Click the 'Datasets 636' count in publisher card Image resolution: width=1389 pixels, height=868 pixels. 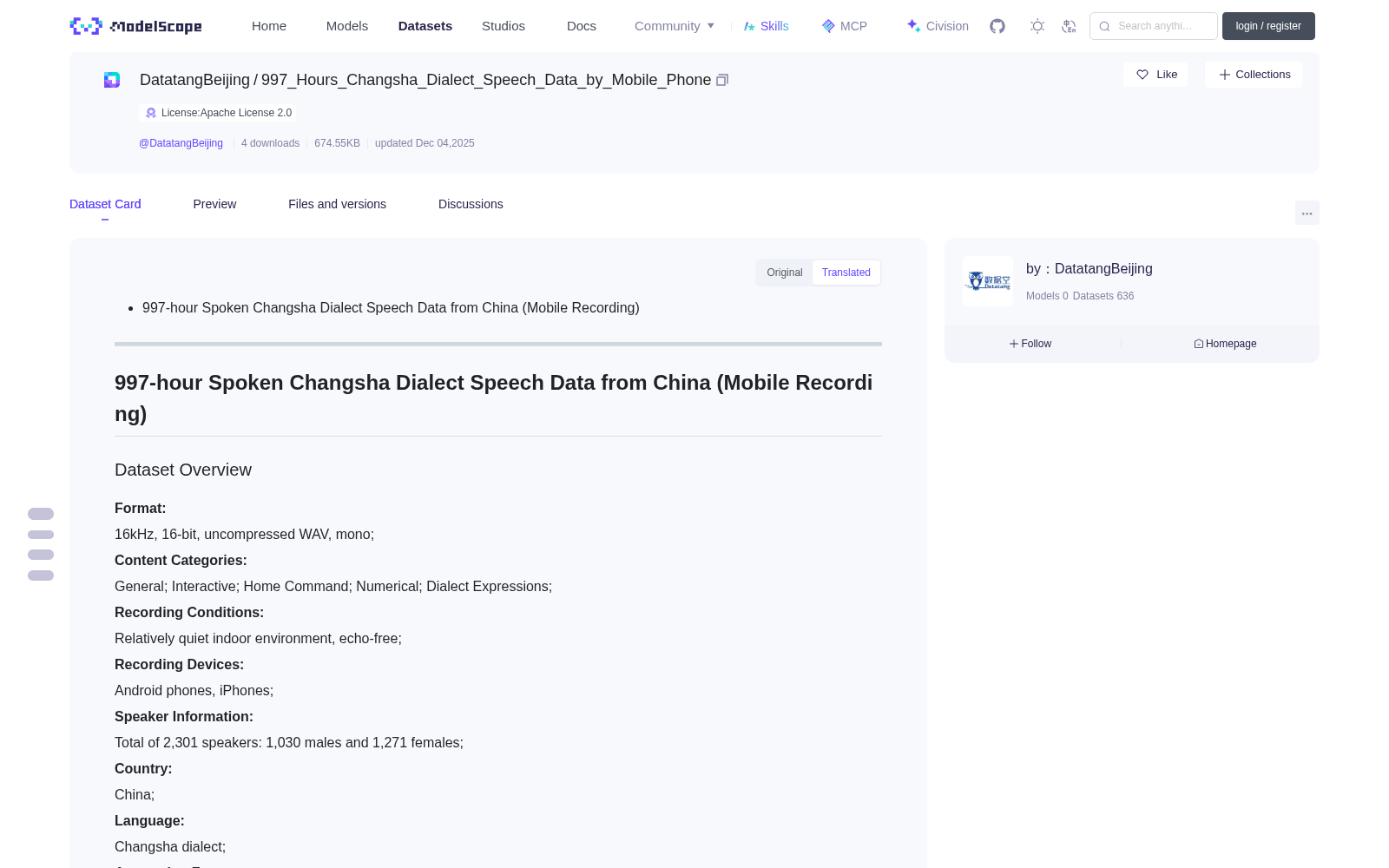[1103, 296]
